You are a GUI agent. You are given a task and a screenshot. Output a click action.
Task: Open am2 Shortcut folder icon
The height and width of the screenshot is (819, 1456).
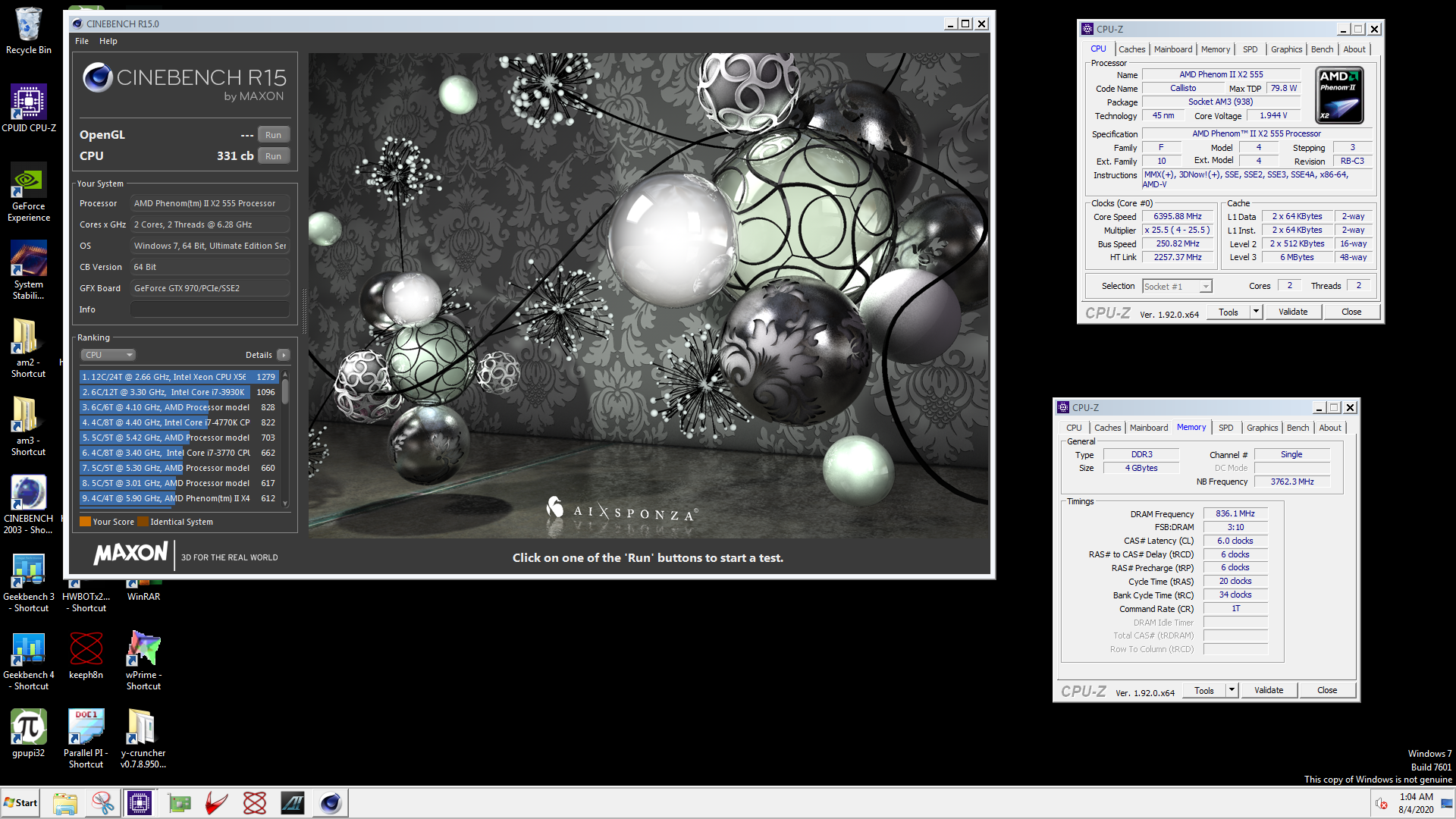coord(28,348)
